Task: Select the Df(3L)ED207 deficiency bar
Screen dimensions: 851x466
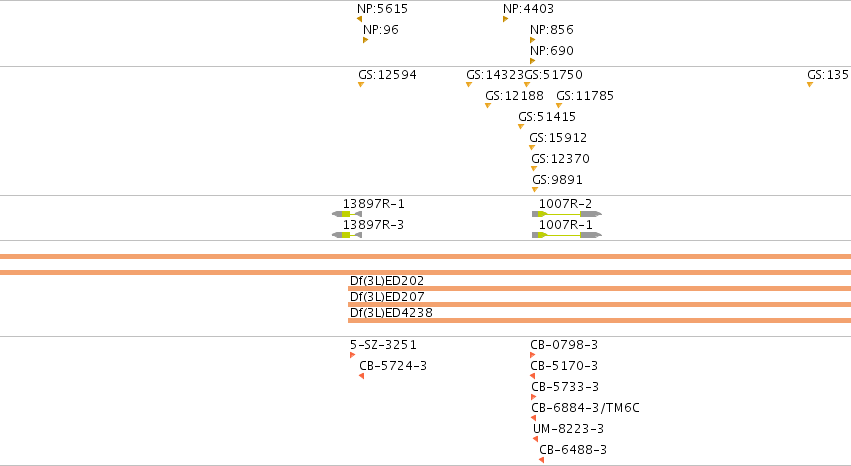Action: [x=599, y=305]
